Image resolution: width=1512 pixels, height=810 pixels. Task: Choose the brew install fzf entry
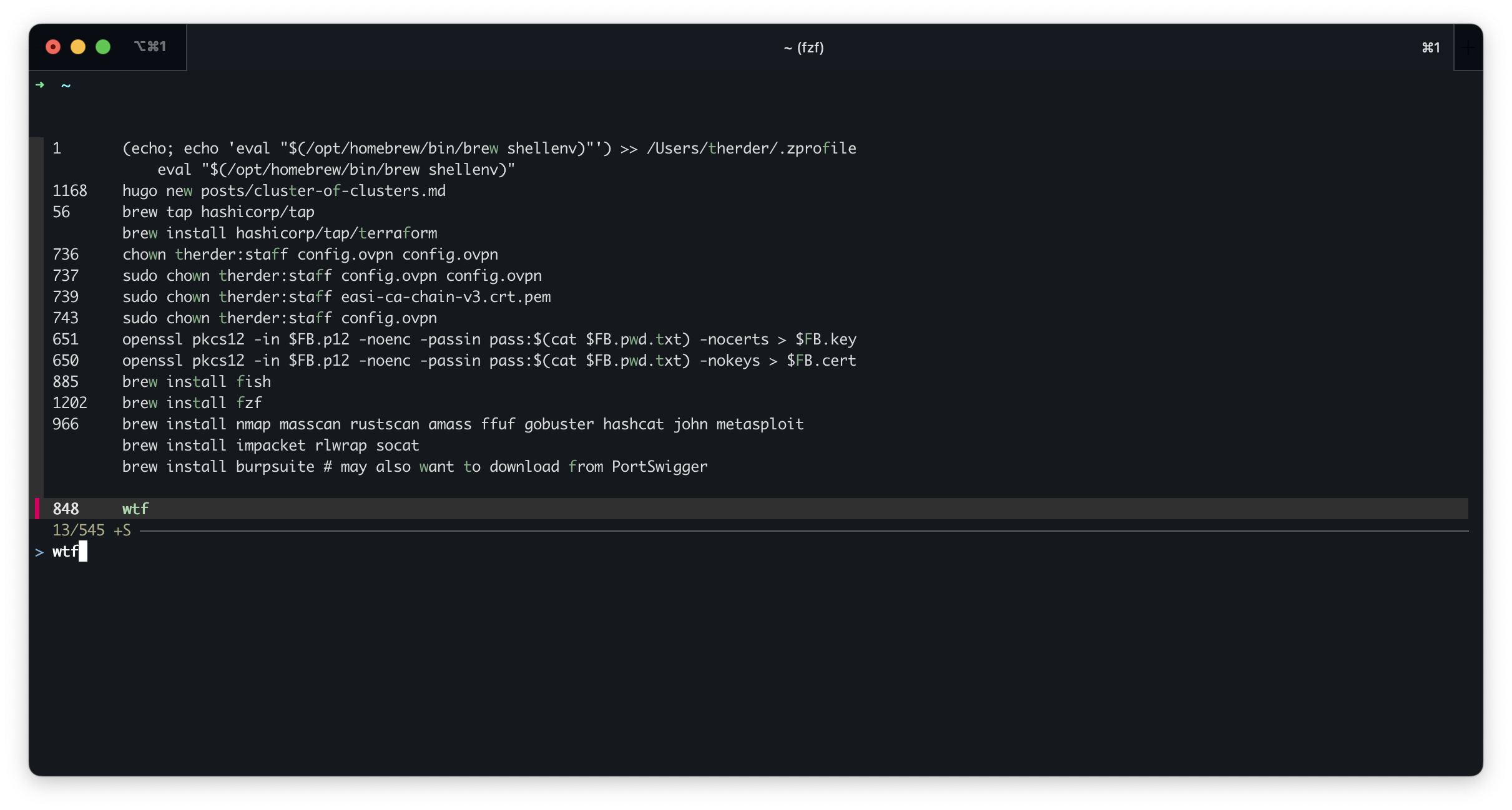pyautogui.click(x=192, y=403)
